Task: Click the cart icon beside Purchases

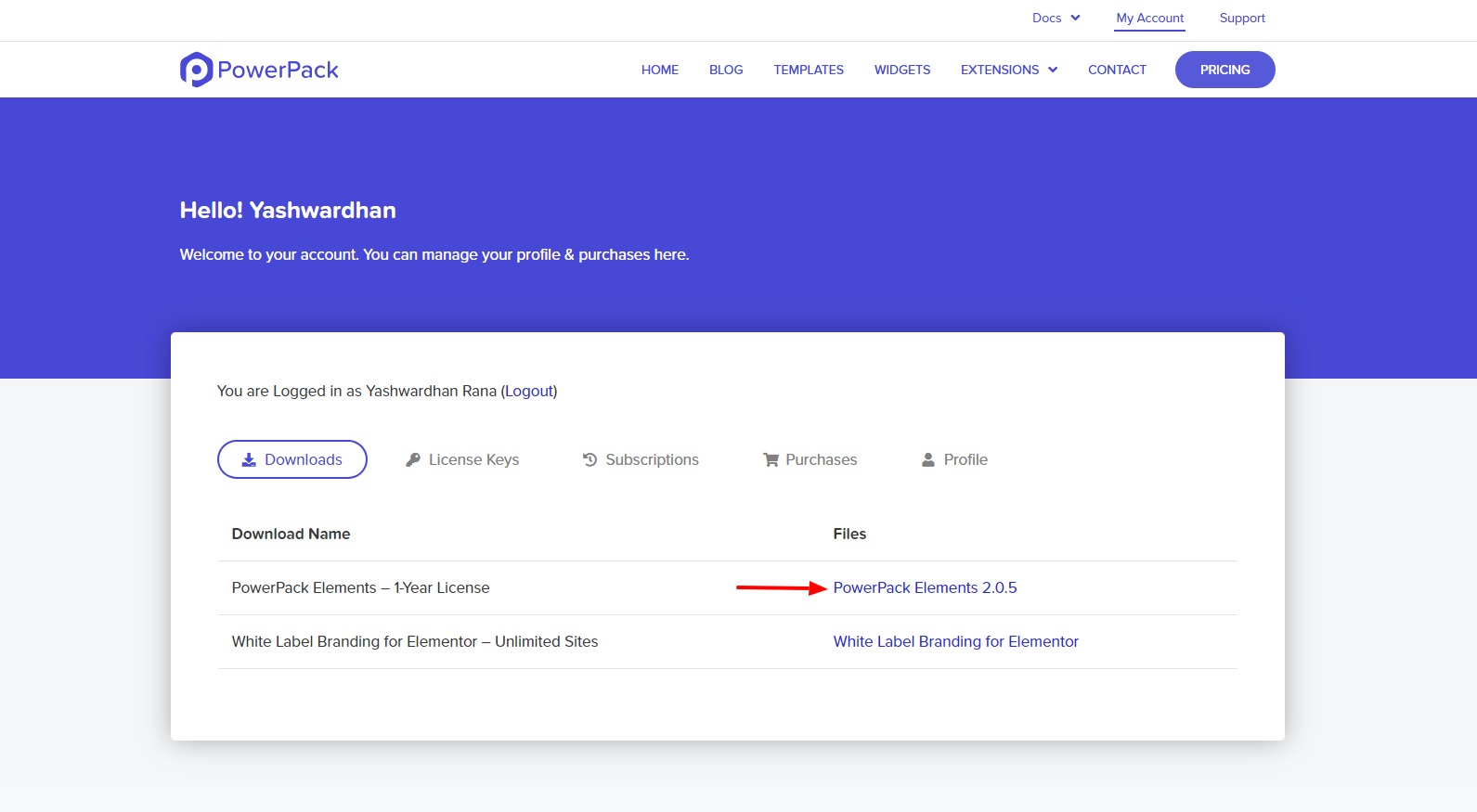Action: click(771, 460)
